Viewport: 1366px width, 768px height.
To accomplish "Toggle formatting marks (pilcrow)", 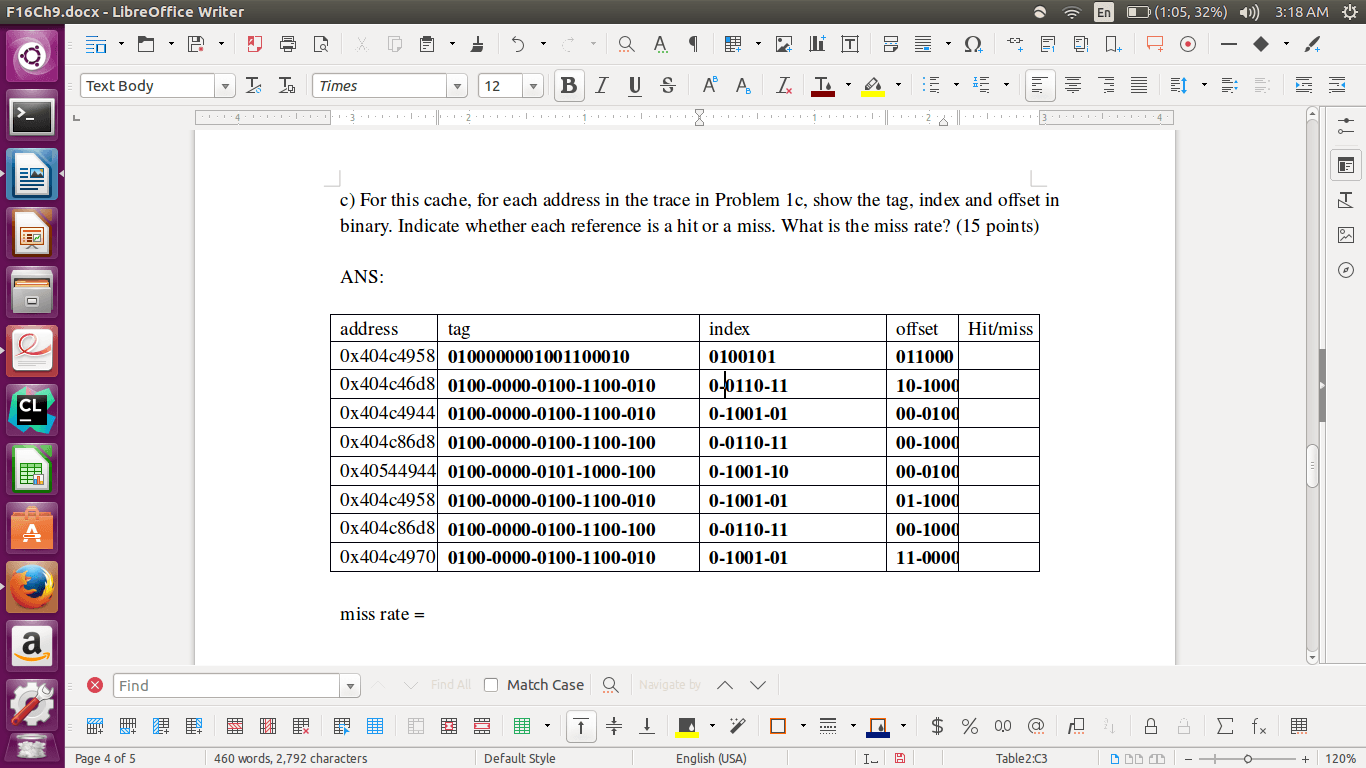I will pyautogui.click(x=693, y=44).
